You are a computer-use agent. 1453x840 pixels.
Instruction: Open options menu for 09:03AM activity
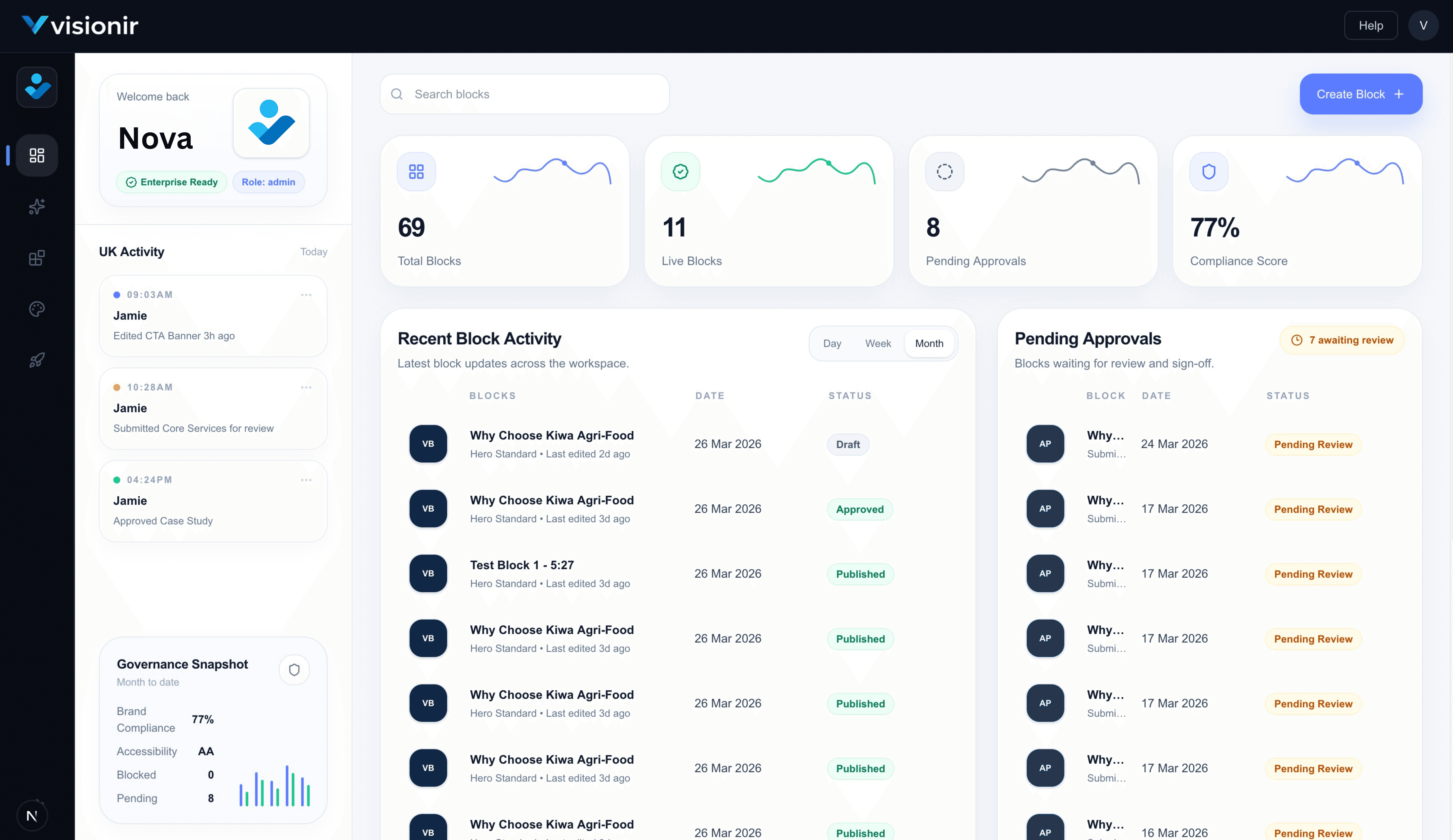(306, 295)
